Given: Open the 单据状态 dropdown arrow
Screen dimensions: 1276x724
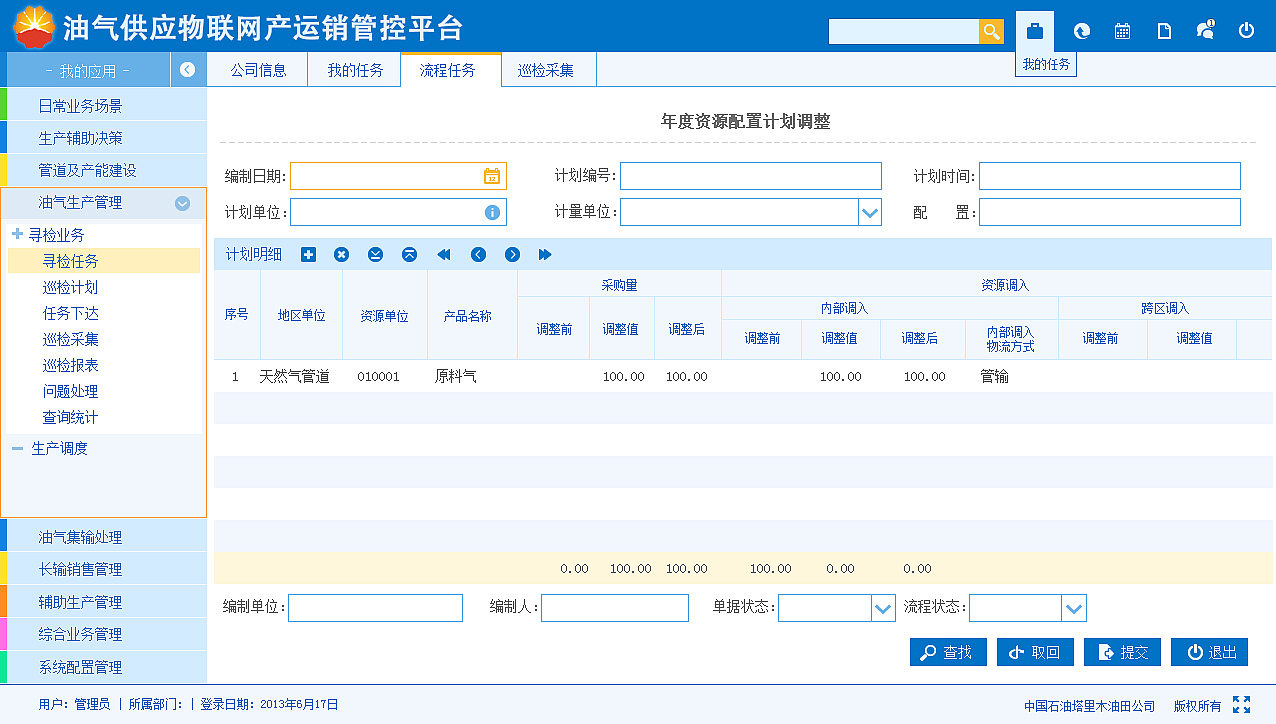Looking at the screenshot, I should 883,608.
